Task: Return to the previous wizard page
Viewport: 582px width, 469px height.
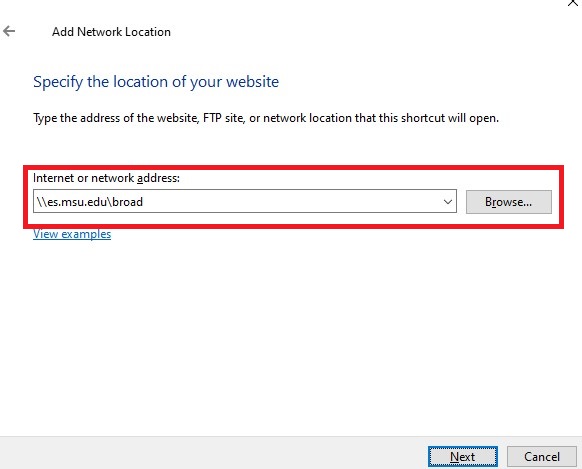Action: [9, 31]
